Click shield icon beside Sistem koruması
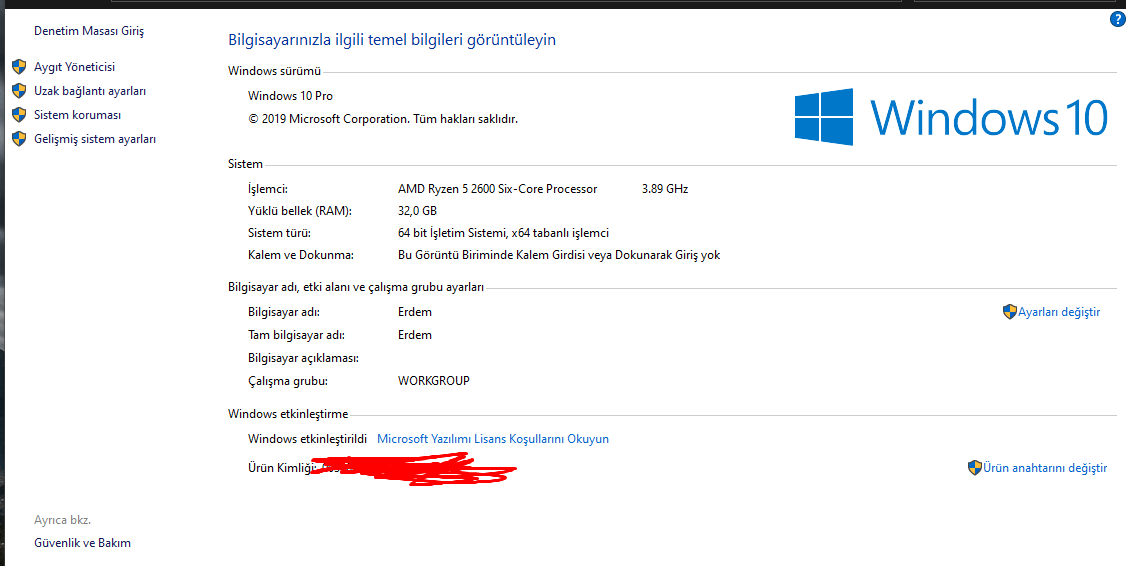Screen dimensions: 1126x566 pos(19,116)
